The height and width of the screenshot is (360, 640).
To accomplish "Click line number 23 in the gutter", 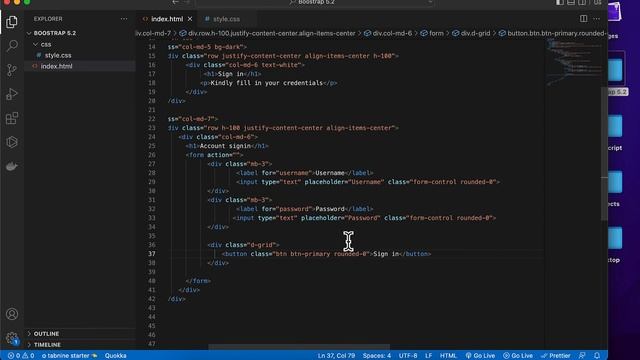I will point(151,128).
